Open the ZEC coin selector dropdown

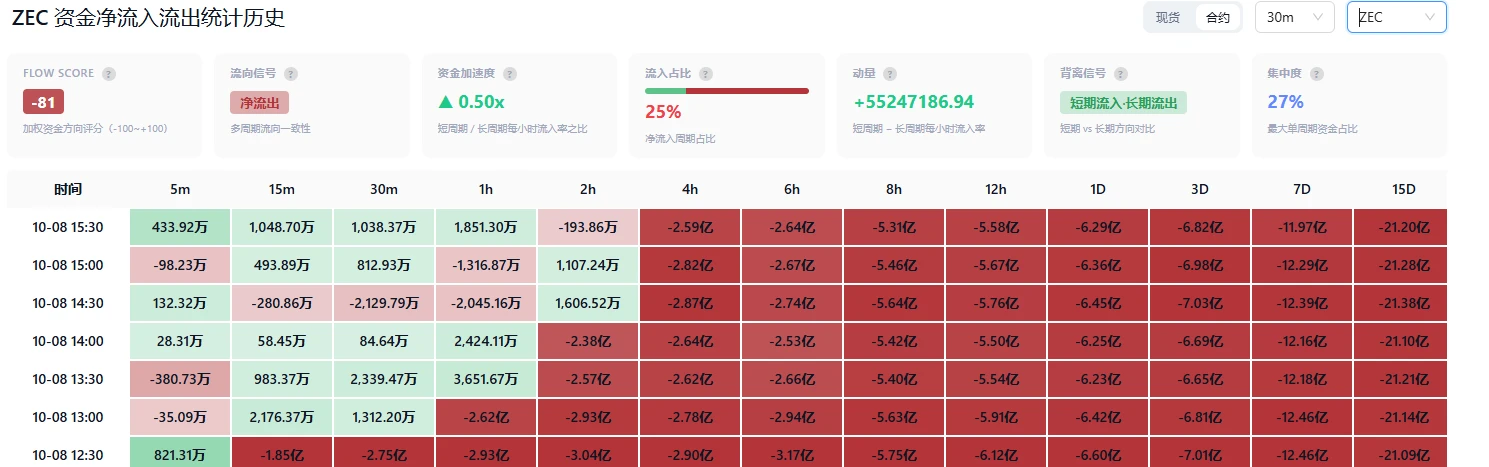(x=1396, y=17)
